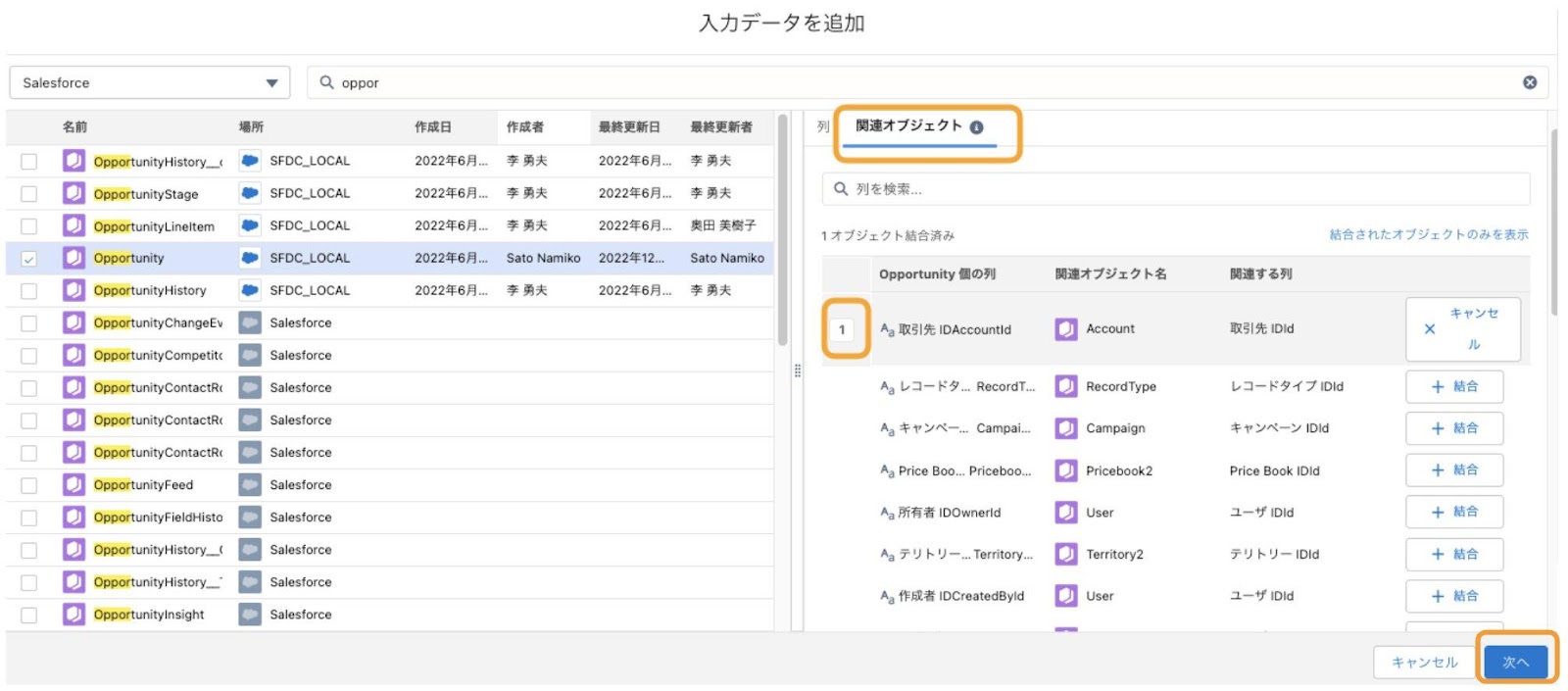The height and width of the screenshot is (691, 1568).
Task: Clear the search field with the X icon
Action: [x=1530, y=82]
